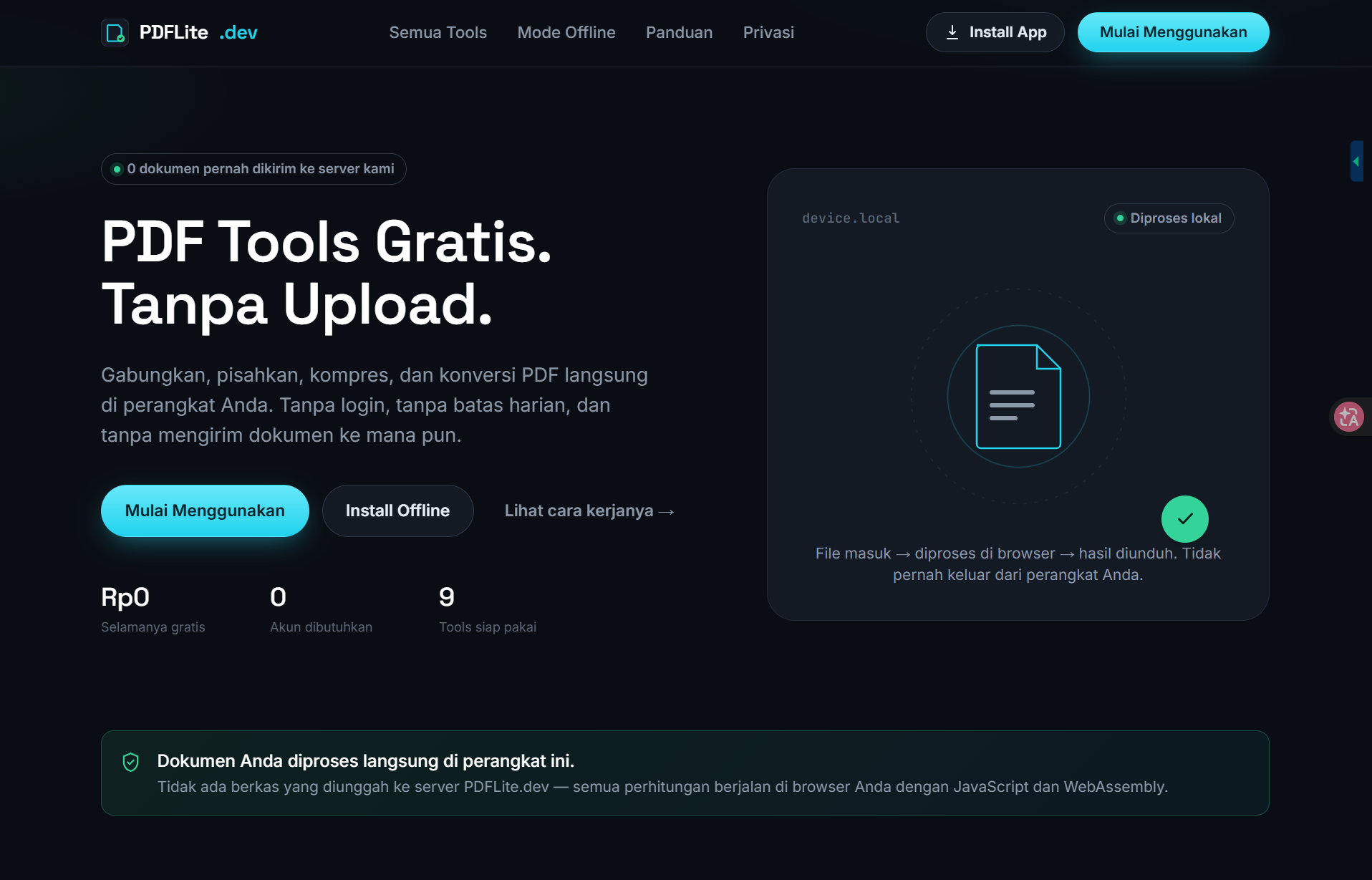Open Semua Tools in the navigation
The height and width of the screenshot is (880, 1372).
pos(438,32)
